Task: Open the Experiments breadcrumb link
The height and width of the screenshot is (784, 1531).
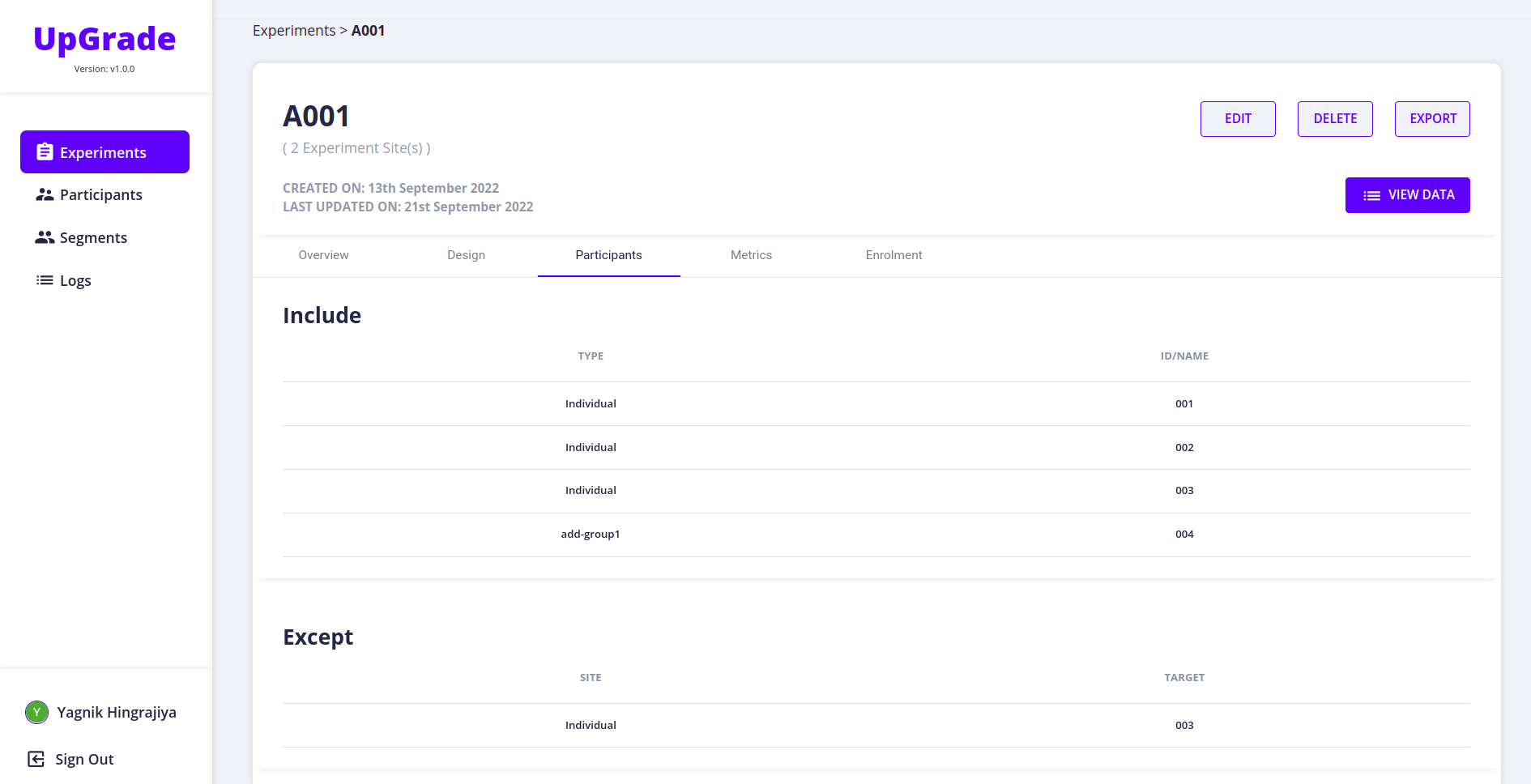Action: [x=293, y=30]
